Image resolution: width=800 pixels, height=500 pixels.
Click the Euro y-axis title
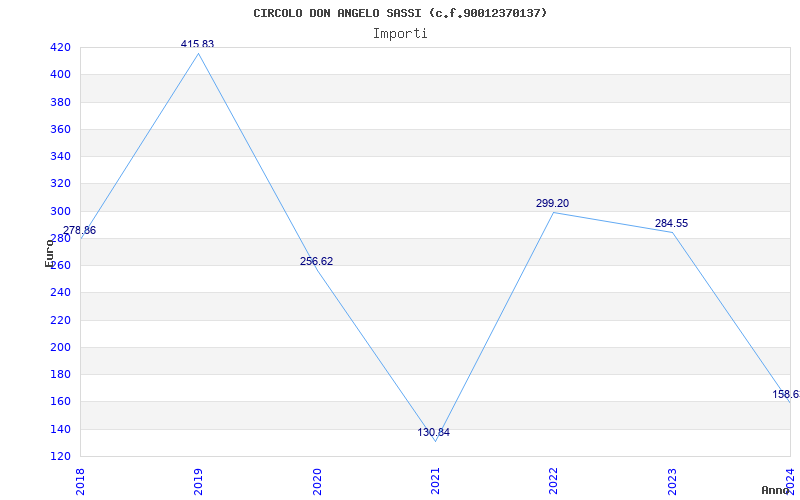49,254
